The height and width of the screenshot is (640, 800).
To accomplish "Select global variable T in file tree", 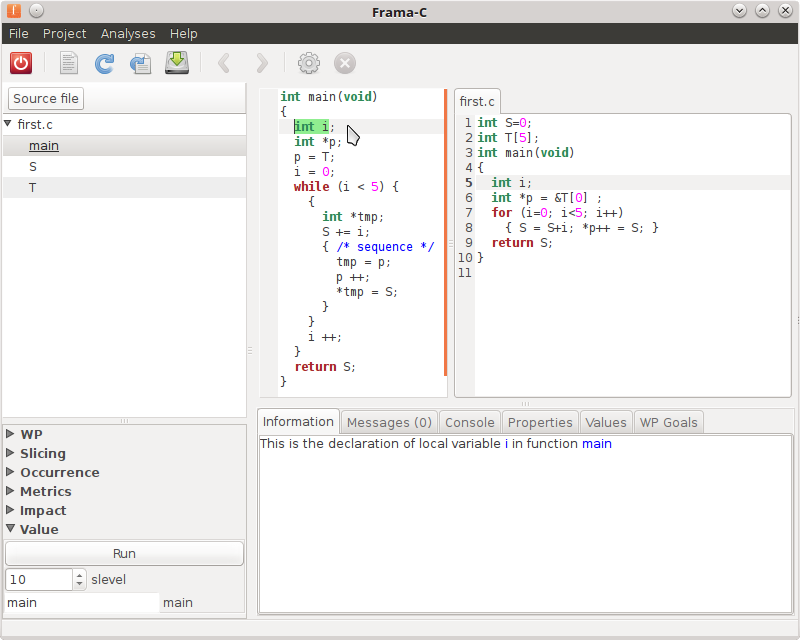I will pyautogui.click(x=33, y=188).
